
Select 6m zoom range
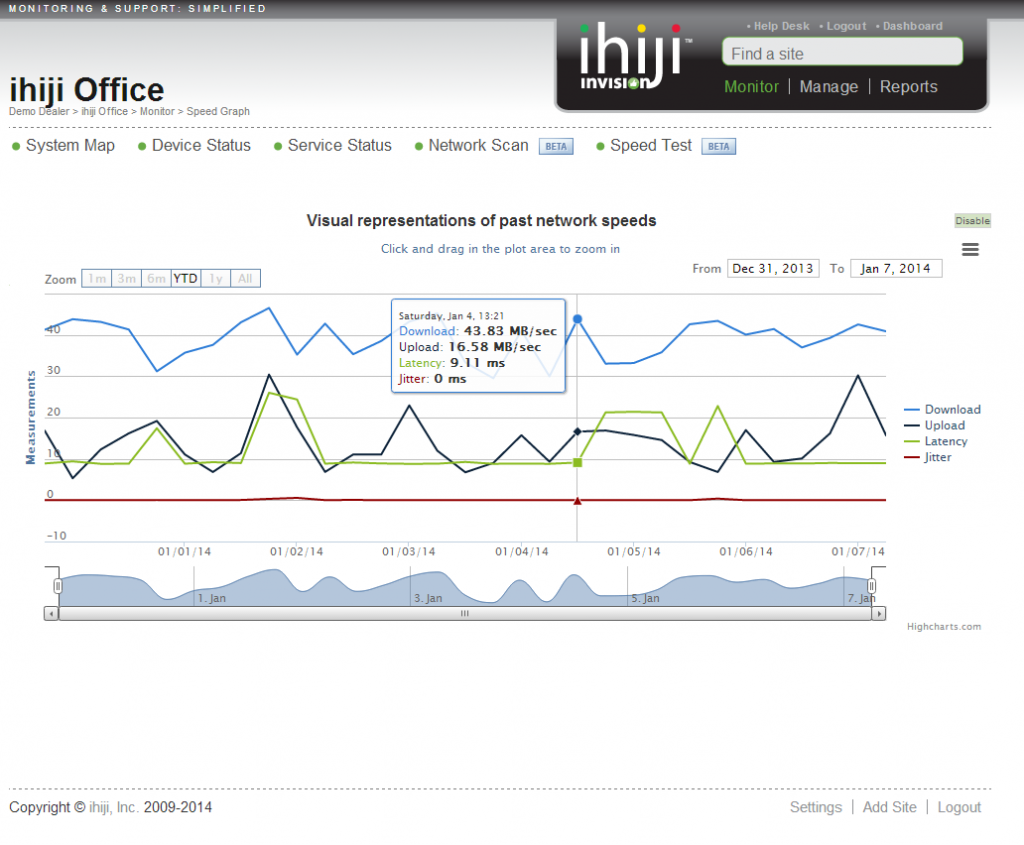[156, 279]
